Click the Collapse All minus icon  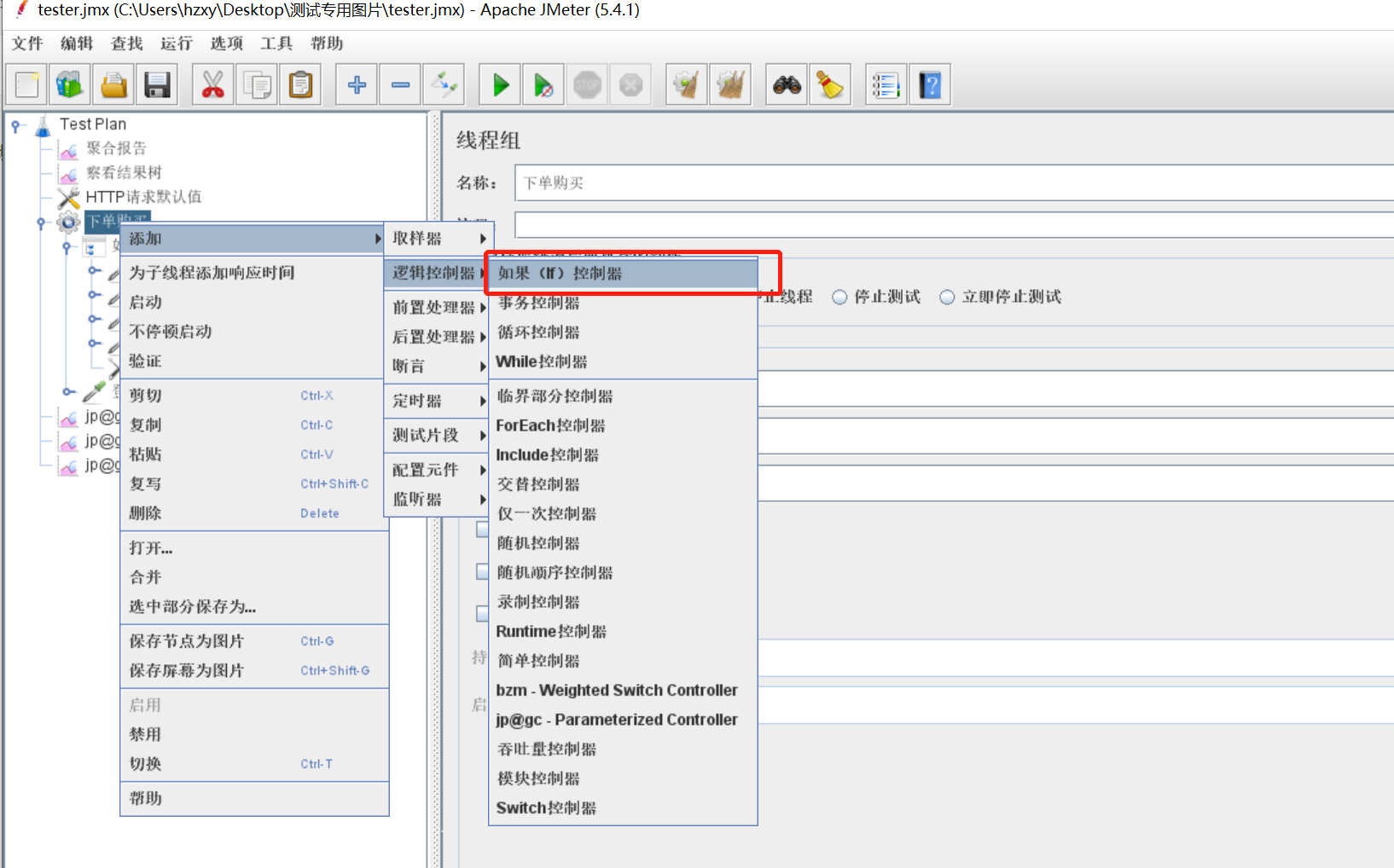pyautogui.click(x=400, y=84)
